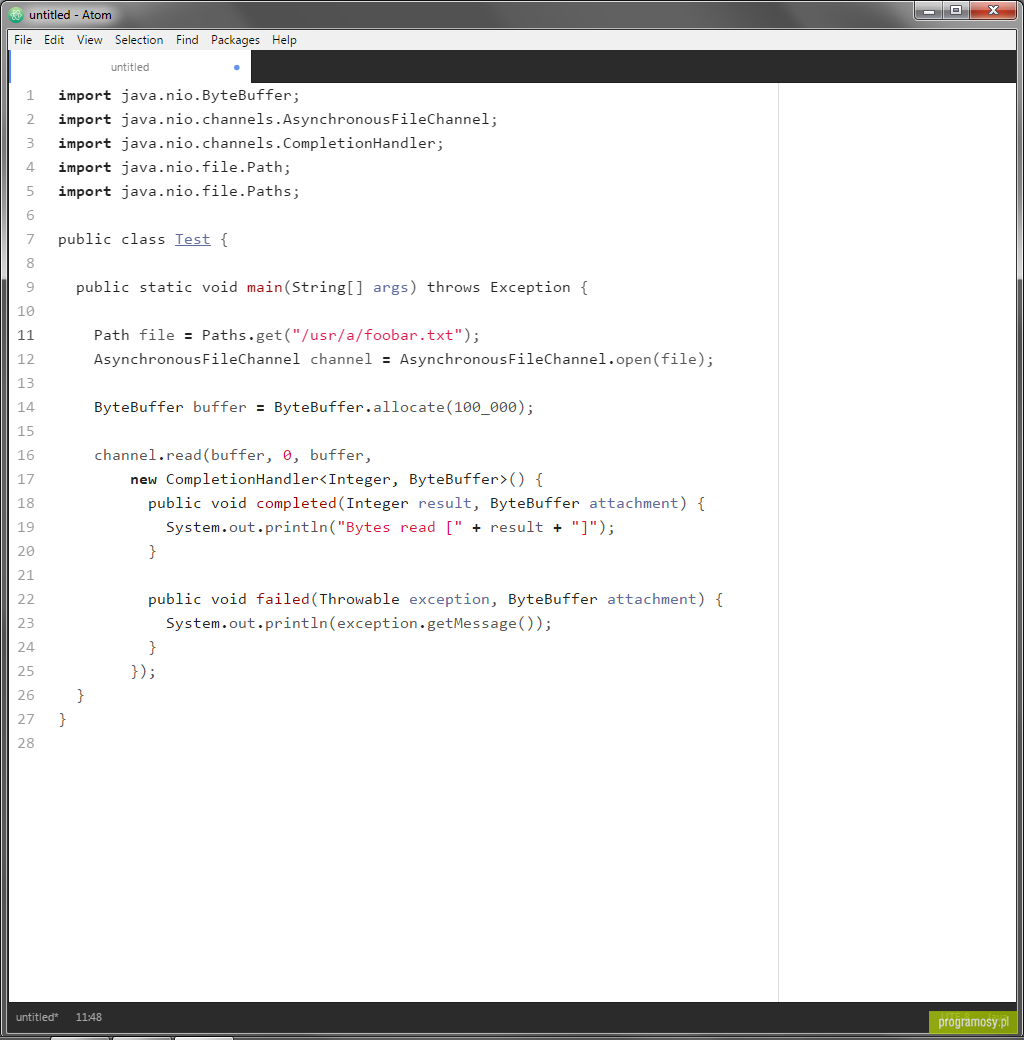This screenshot has height=1040, width=1024.
Task: Click "open(file)" on line 12
Action: click(660, 359)
